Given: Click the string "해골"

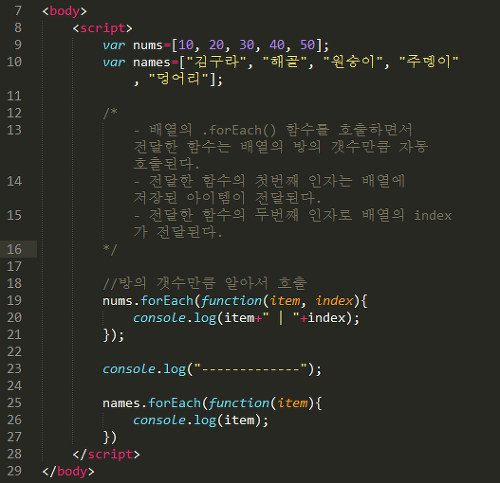Looking at the screenshot, I should coord(285,62).
